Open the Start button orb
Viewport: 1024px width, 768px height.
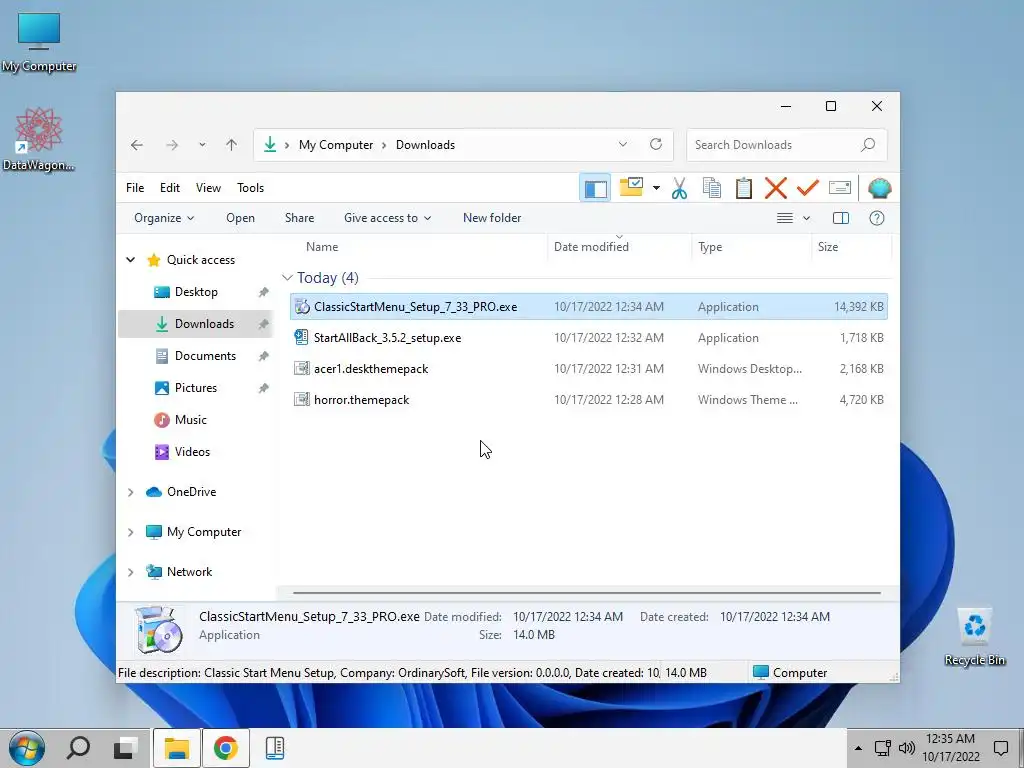tap(27, 748)
